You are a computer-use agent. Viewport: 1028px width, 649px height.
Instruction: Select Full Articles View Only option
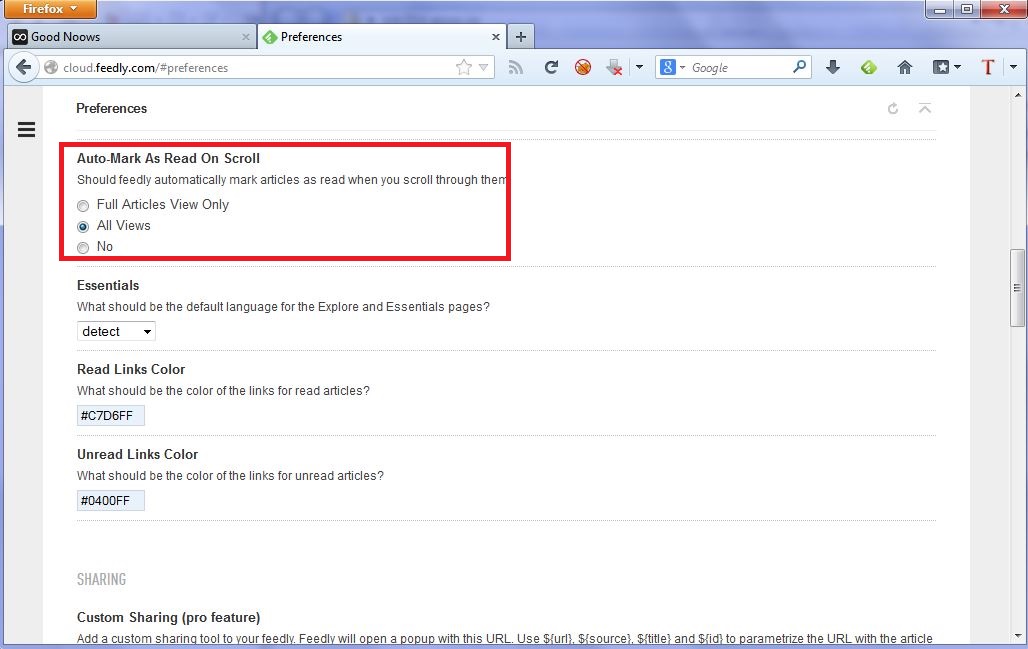click(83, 206)
